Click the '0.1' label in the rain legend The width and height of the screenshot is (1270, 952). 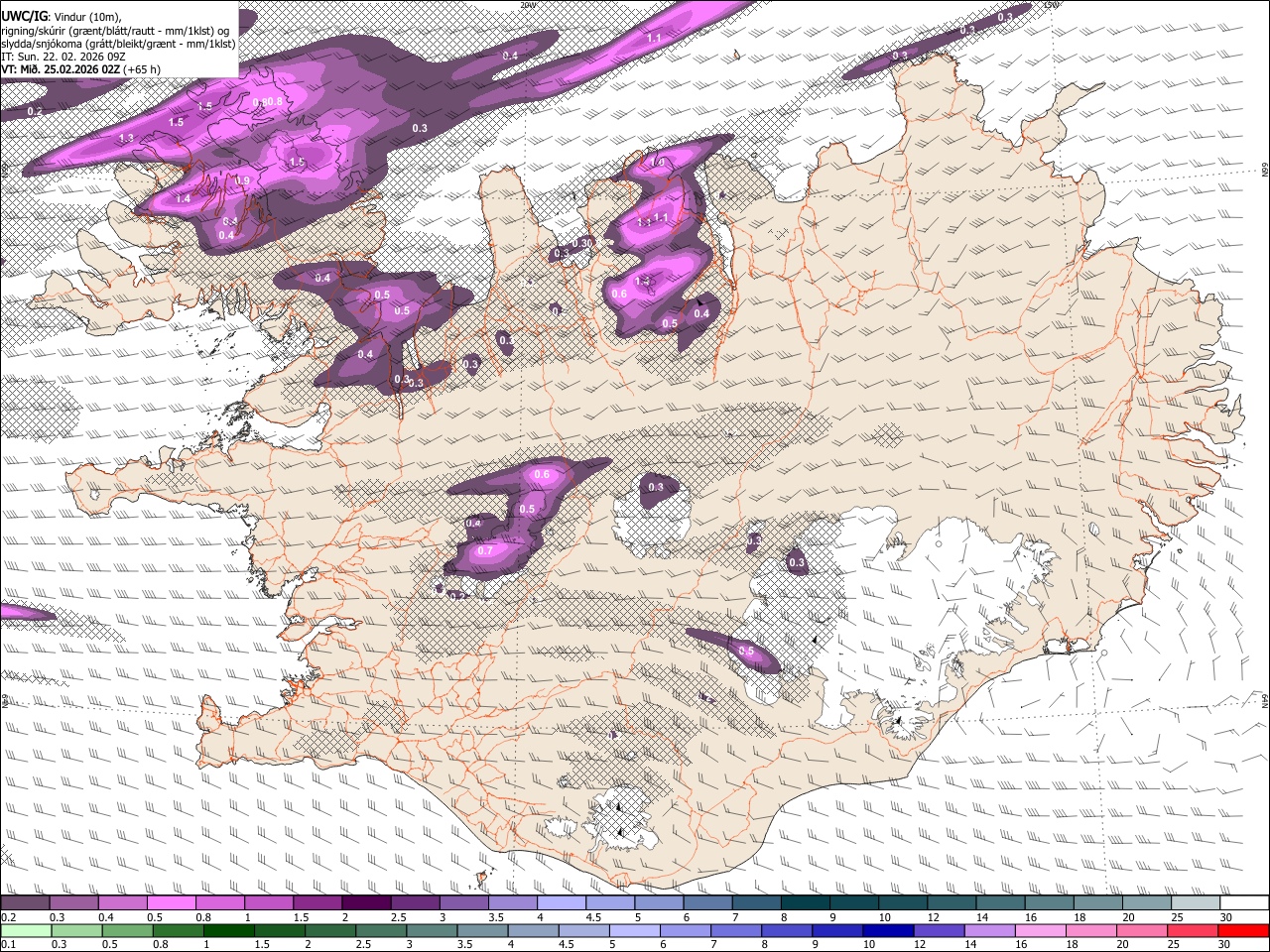7,944
